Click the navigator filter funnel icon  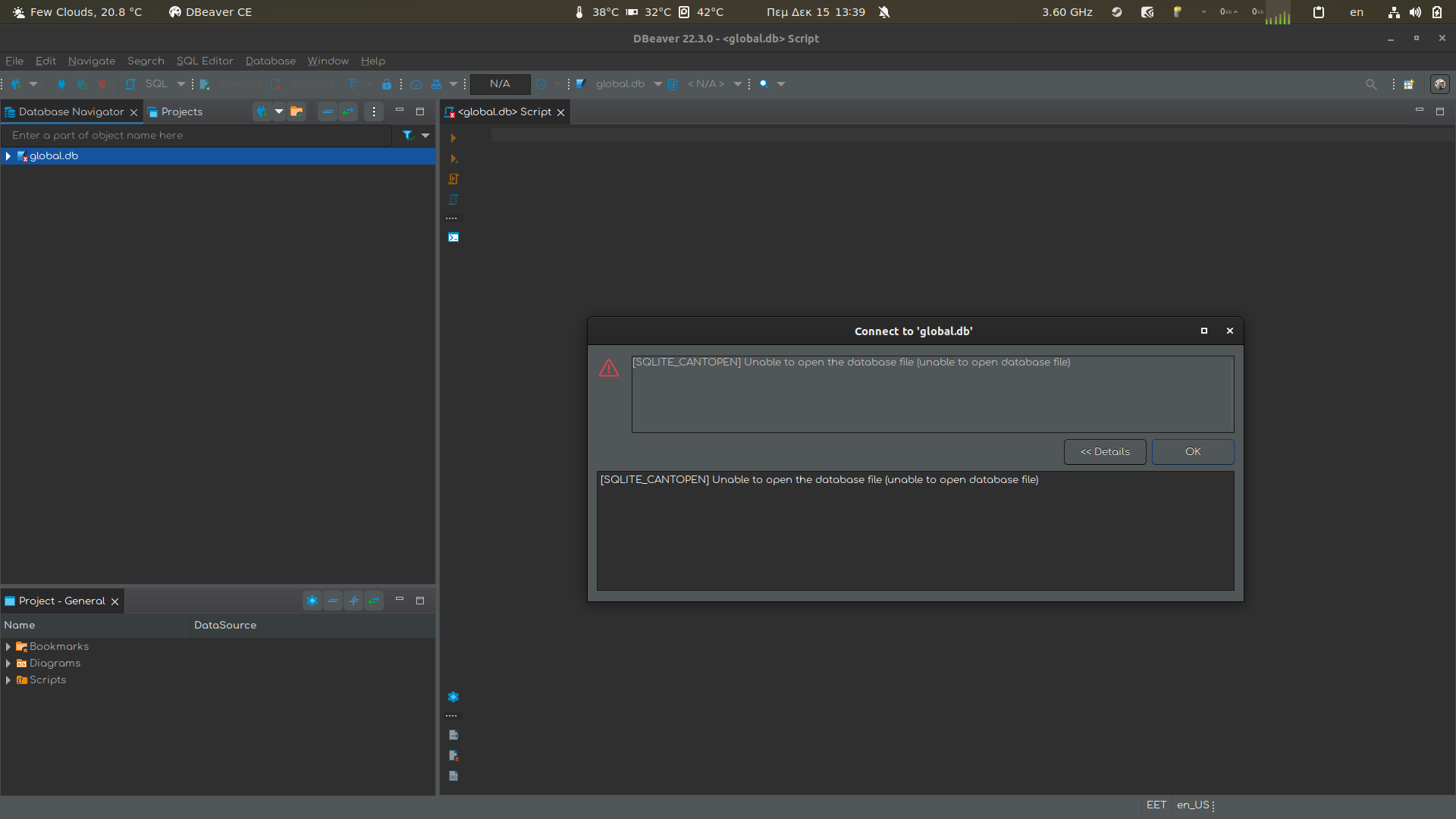click(408, 135)
